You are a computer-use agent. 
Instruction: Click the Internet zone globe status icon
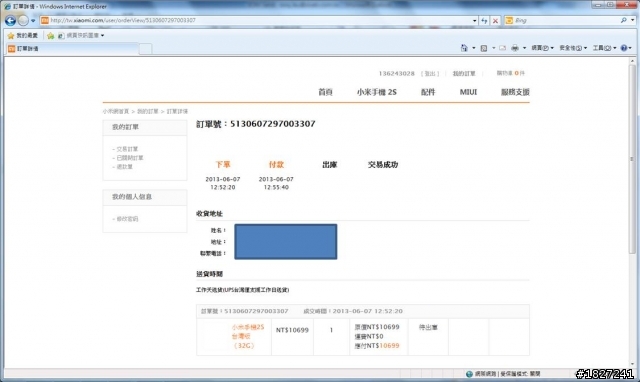(469, 374)
